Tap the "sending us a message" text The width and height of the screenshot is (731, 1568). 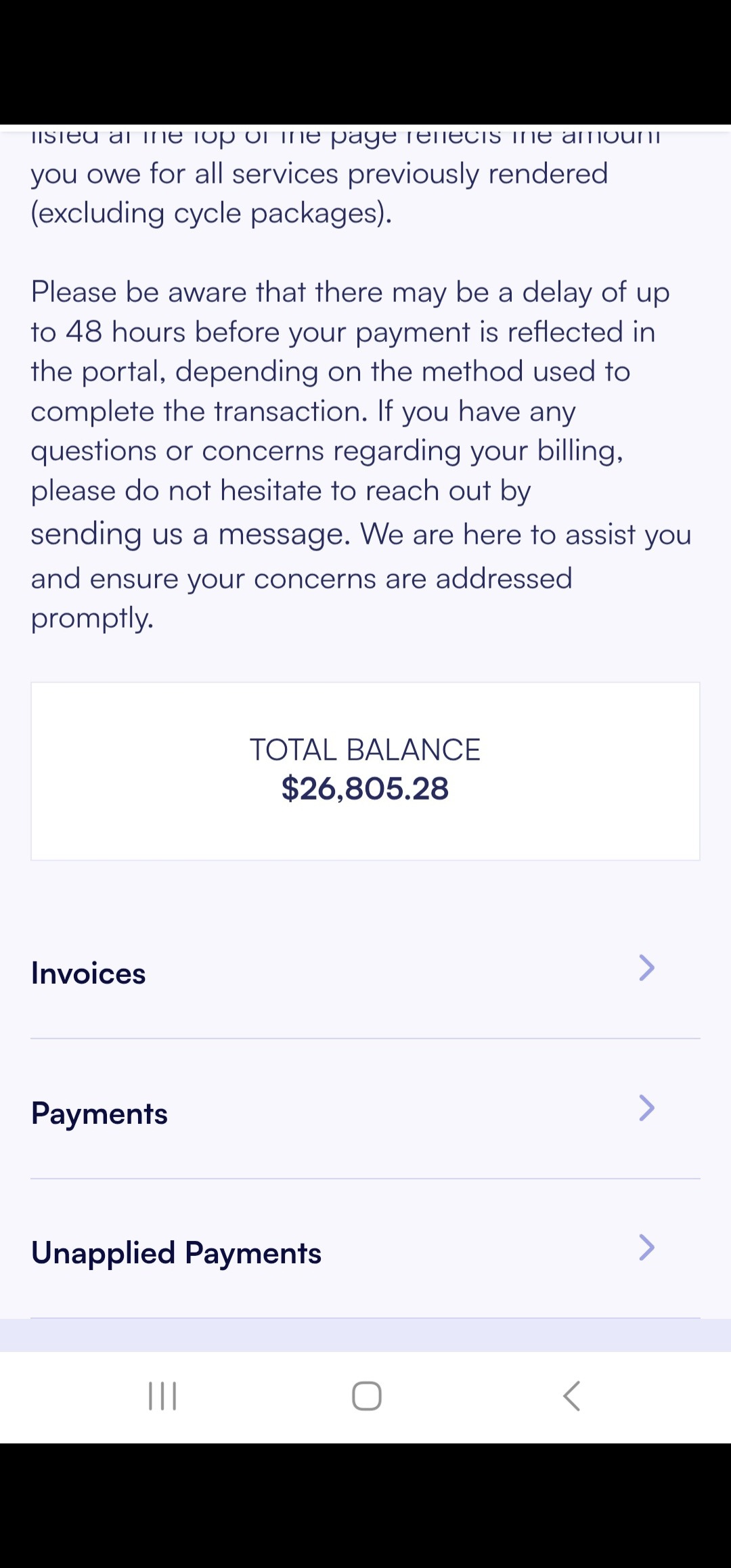(190, 534)
